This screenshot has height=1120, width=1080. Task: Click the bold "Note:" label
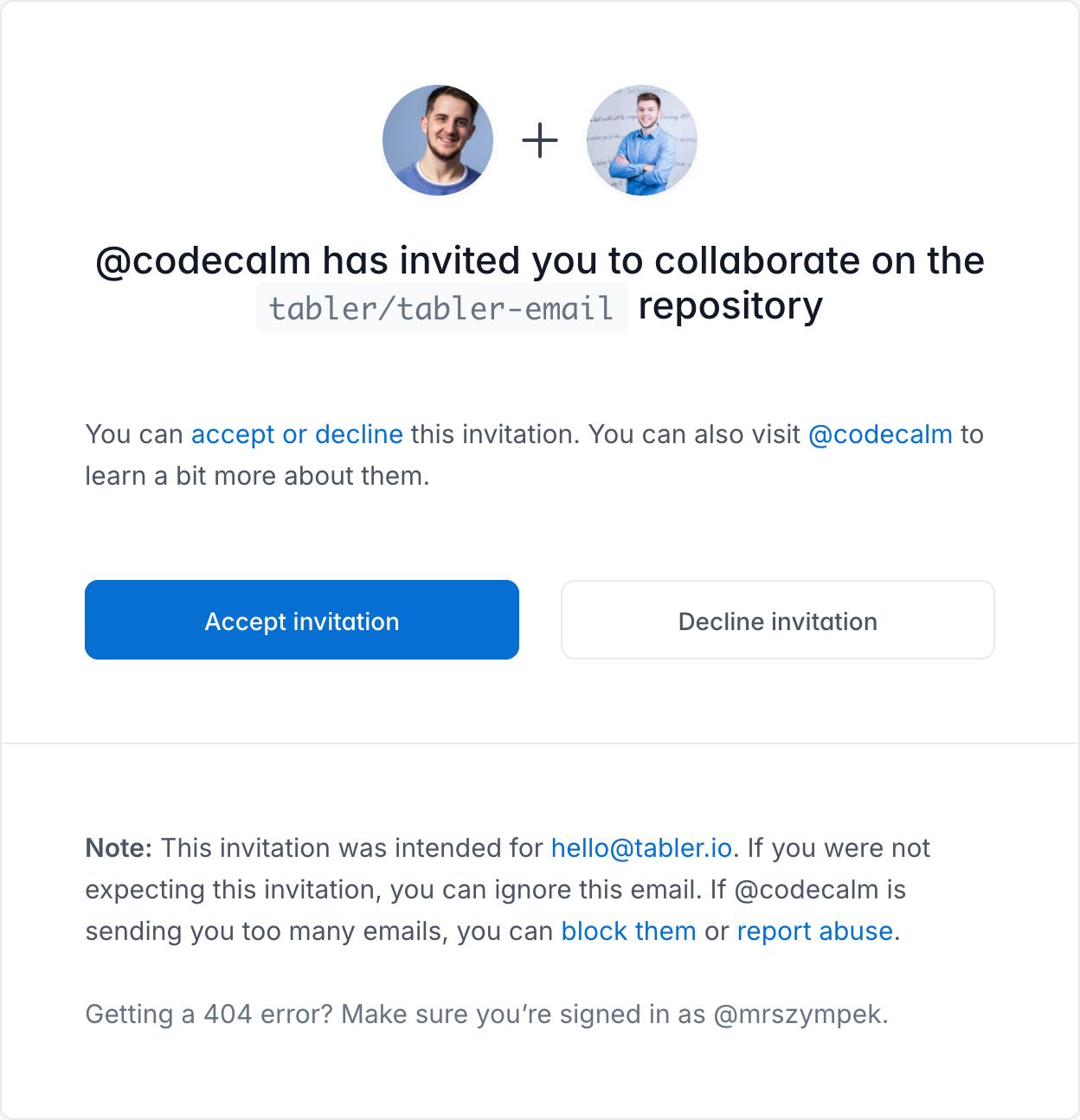[x=119, y=848]
